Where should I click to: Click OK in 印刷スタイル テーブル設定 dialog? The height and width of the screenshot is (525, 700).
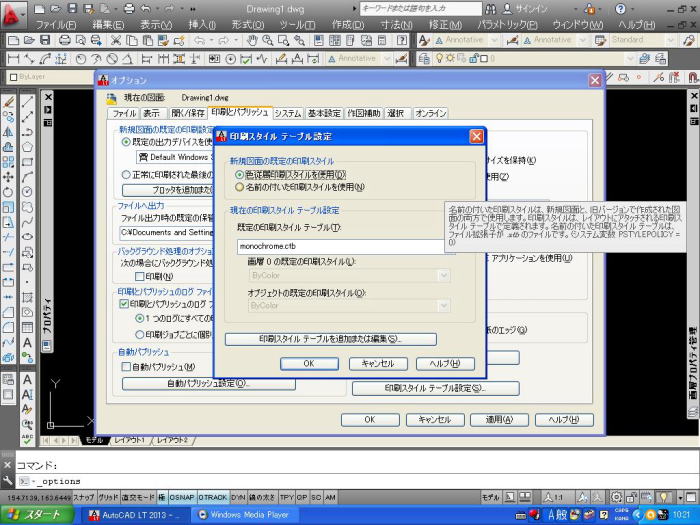point(309,364)
